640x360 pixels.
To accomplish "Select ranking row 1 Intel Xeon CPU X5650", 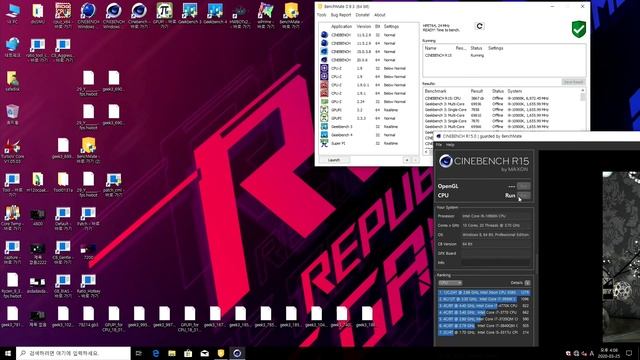I will 484,292.
